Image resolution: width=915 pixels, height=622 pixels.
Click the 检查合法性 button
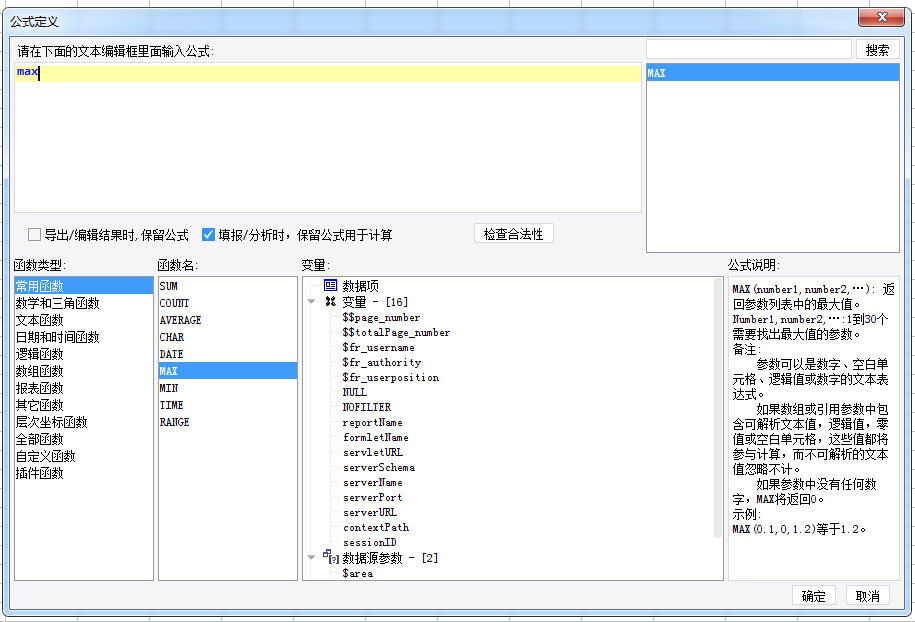pos(514,234)
